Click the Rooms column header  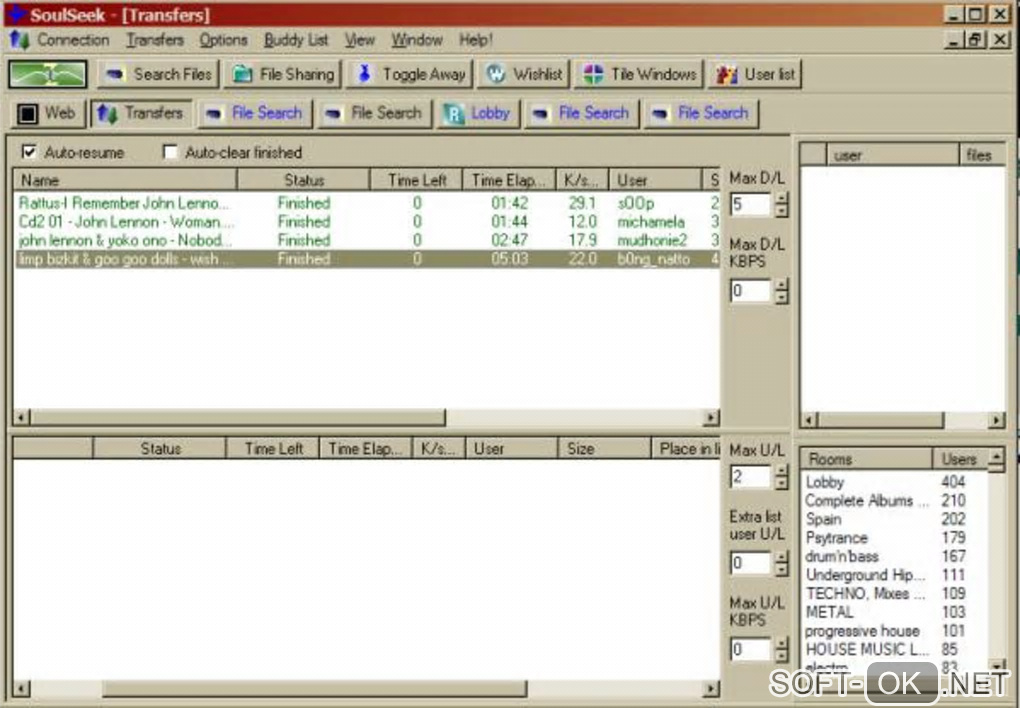tap(866, 459)
